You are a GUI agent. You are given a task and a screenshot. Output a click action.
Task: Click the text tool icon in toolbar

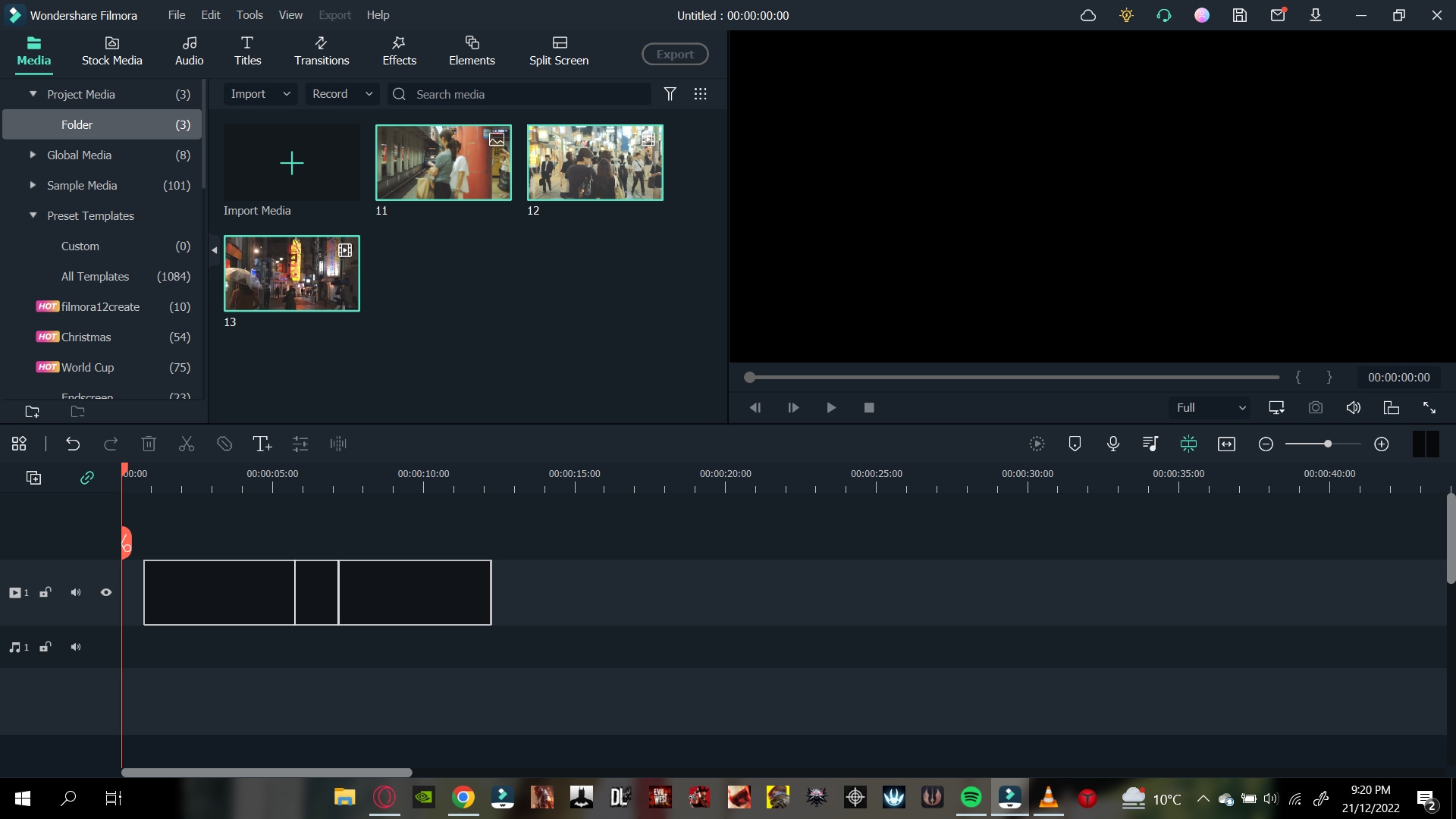pyautogui.click(x=262, y=444)
